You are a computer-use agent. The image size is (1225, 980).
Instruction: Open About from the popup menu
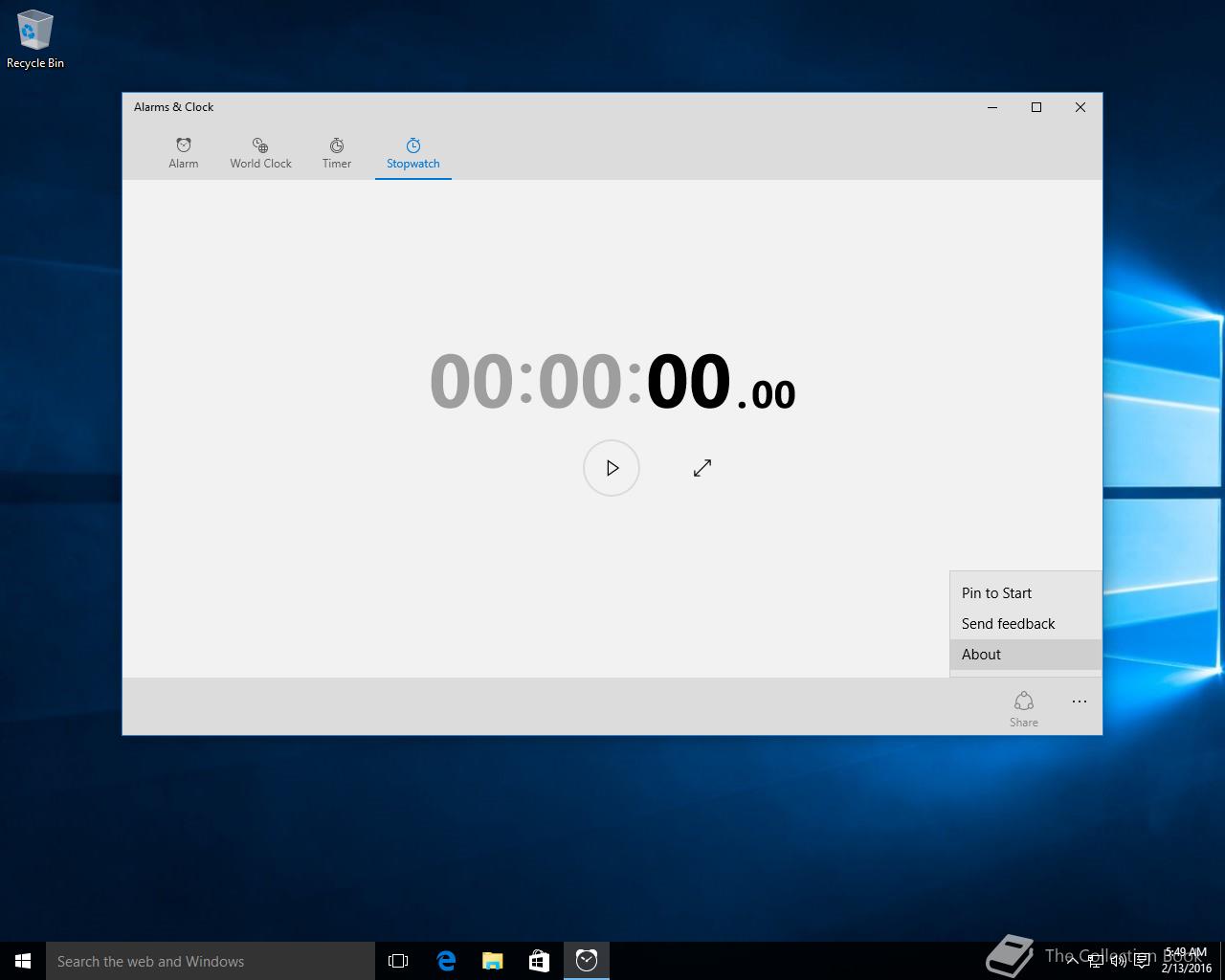point(1026,655)
